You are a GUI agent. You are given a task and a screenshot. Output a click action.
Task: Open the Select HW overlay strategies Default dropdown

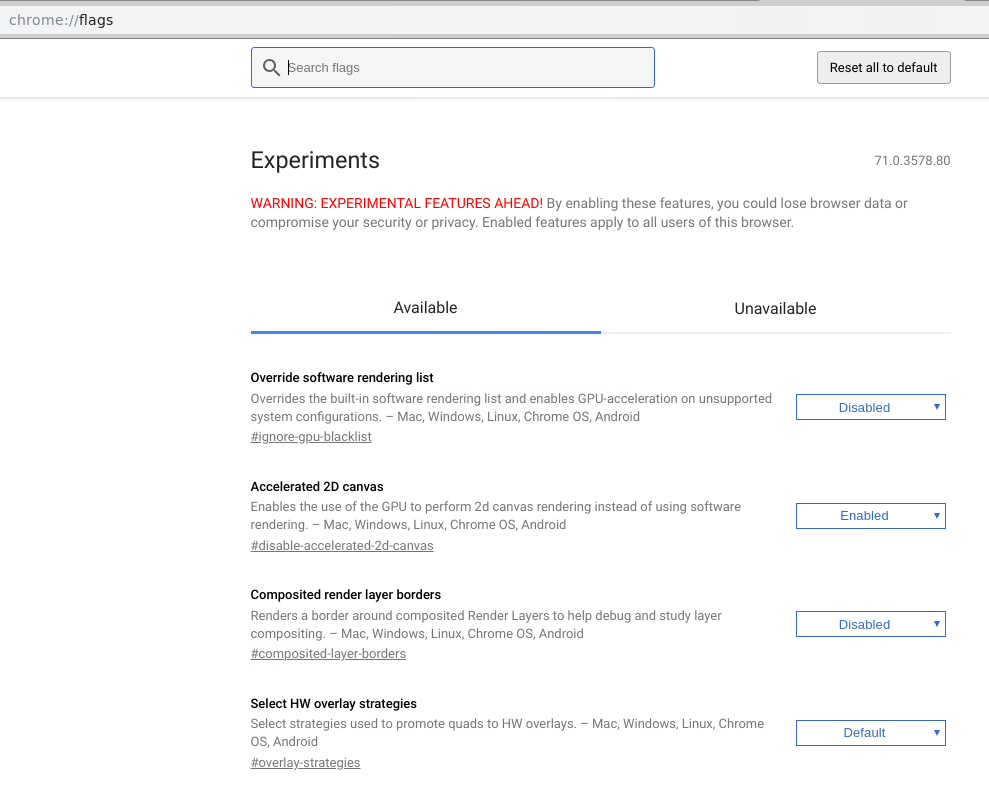click(870, 733)
